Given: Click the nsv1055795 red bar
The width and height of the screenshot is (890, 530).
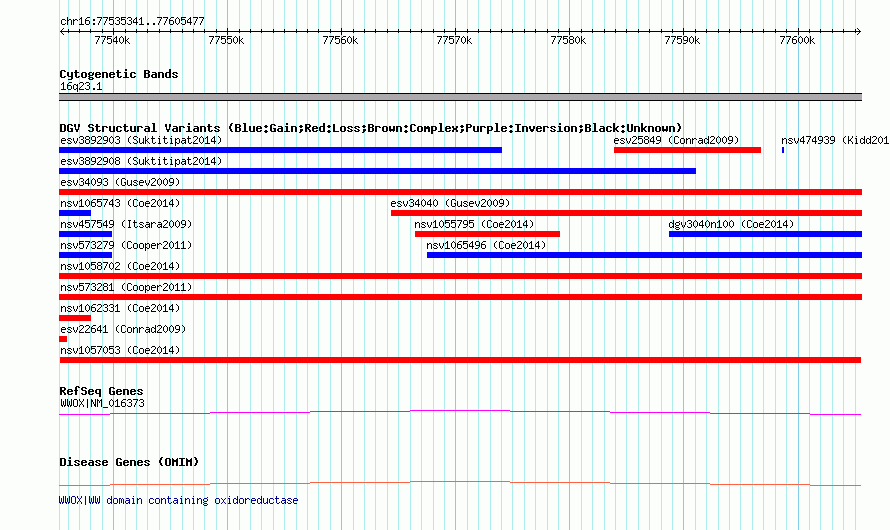Looking at the screenshot, I should tap(487, 234).
